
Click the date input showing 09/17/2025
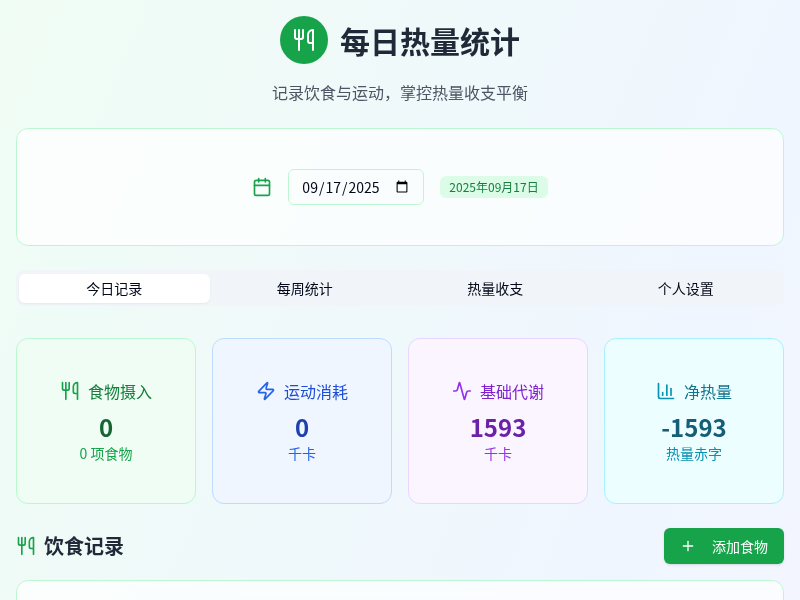point(356,187)
